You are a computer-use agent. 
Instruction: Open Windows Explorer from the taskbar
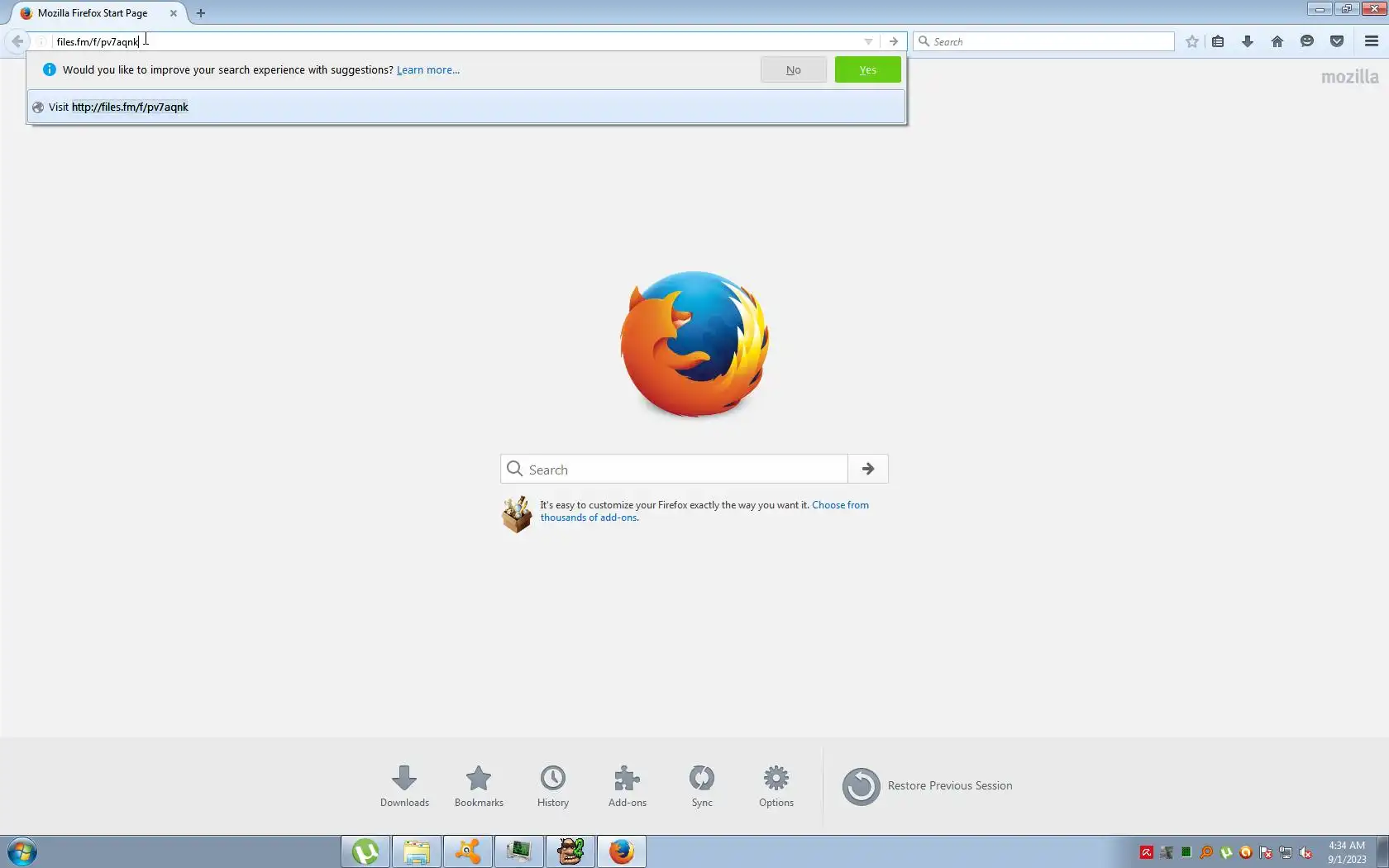[417, 851]
